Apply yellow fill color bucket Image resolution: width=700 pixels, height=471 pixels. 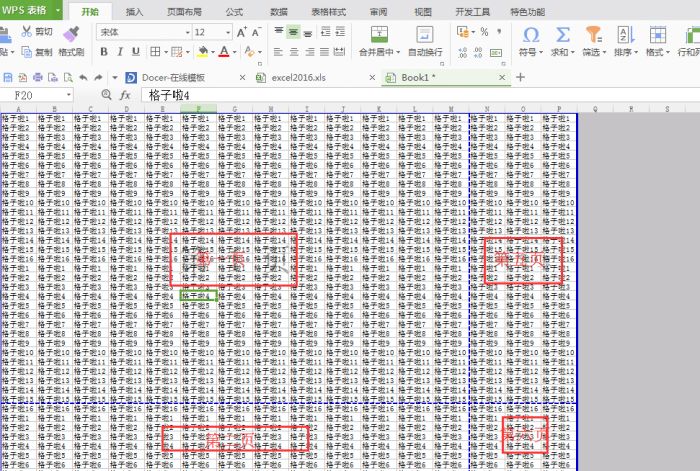[203, 52]
